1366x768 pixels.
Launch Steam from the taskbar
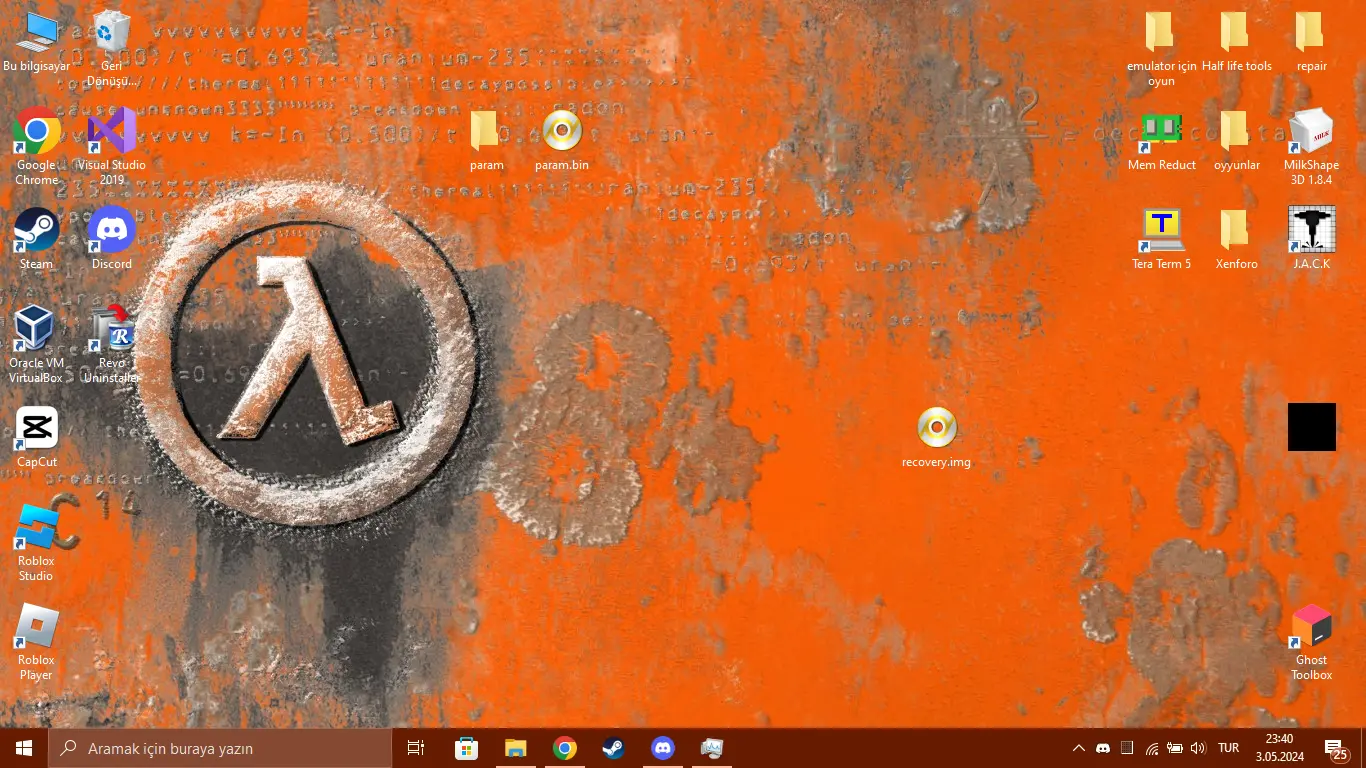[x=613, y=748]
